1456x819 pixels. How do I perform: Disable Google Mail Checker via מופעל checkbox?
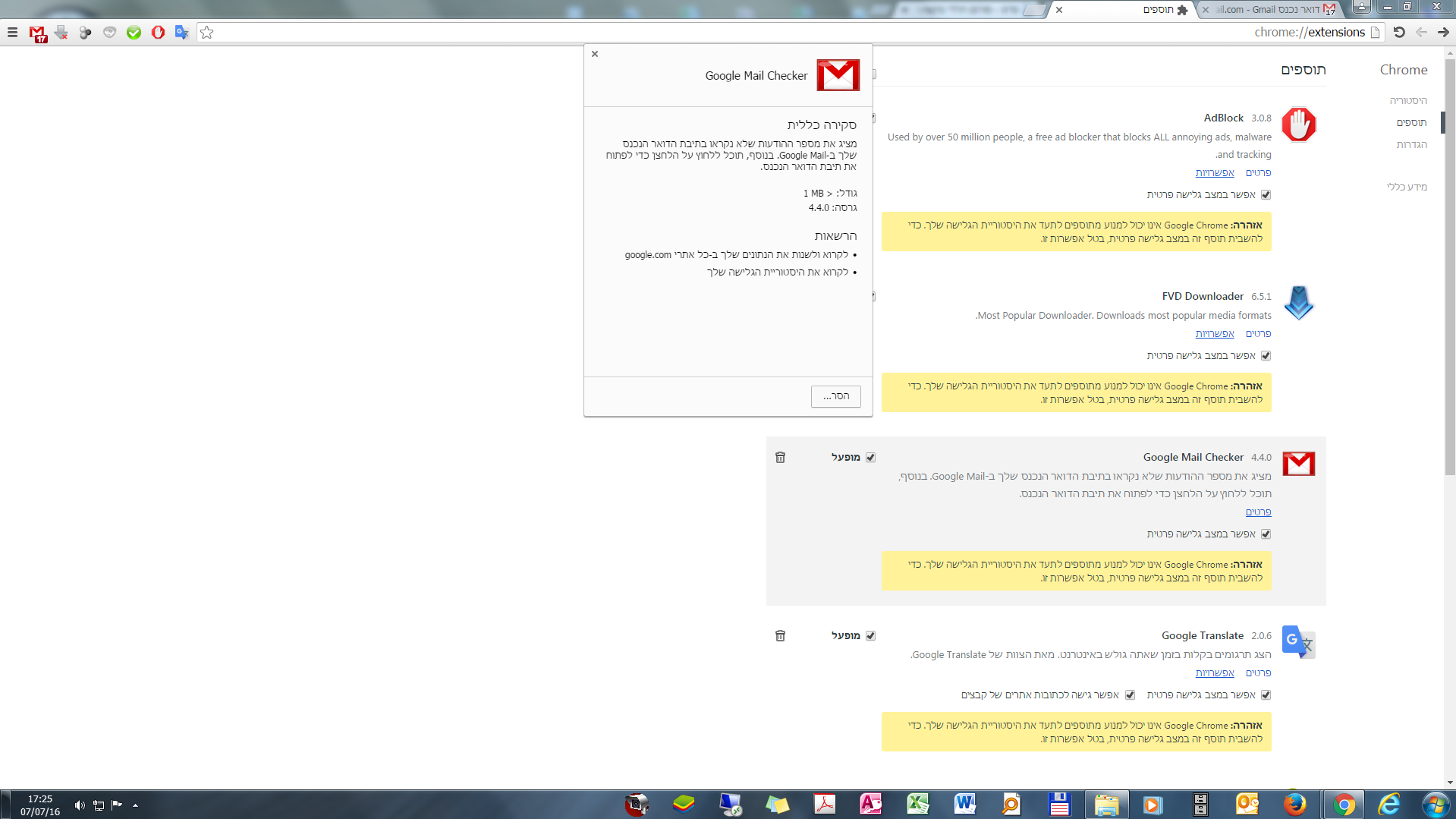(870, 458)
